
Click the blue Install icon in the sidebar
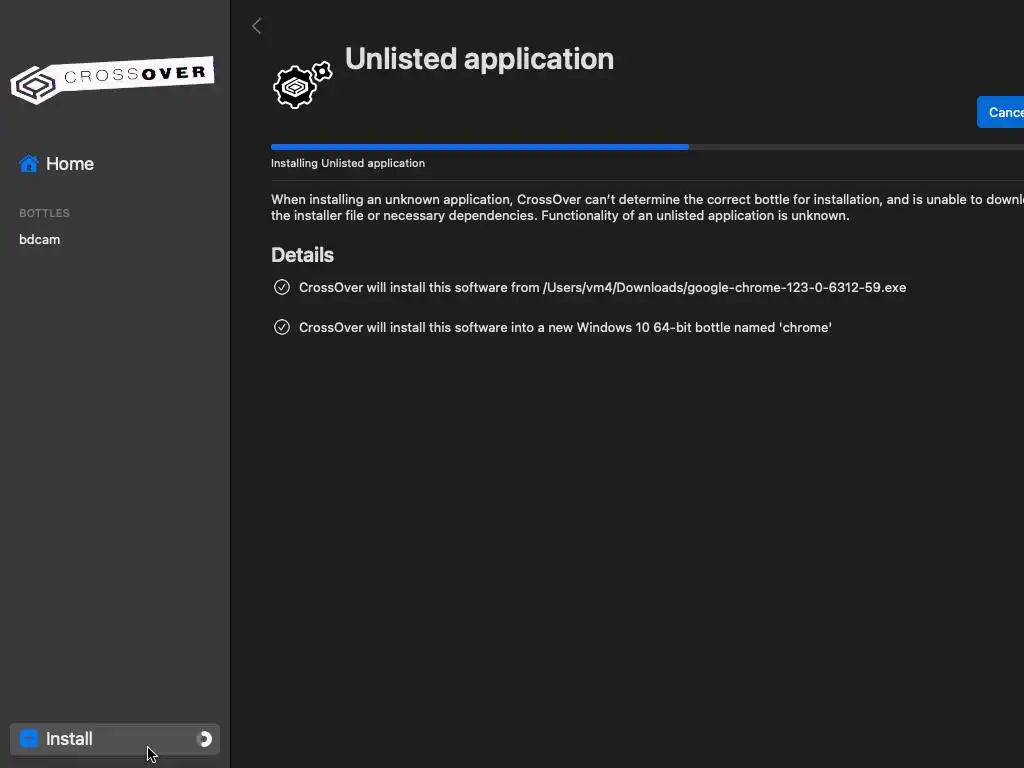pos(29,739)
